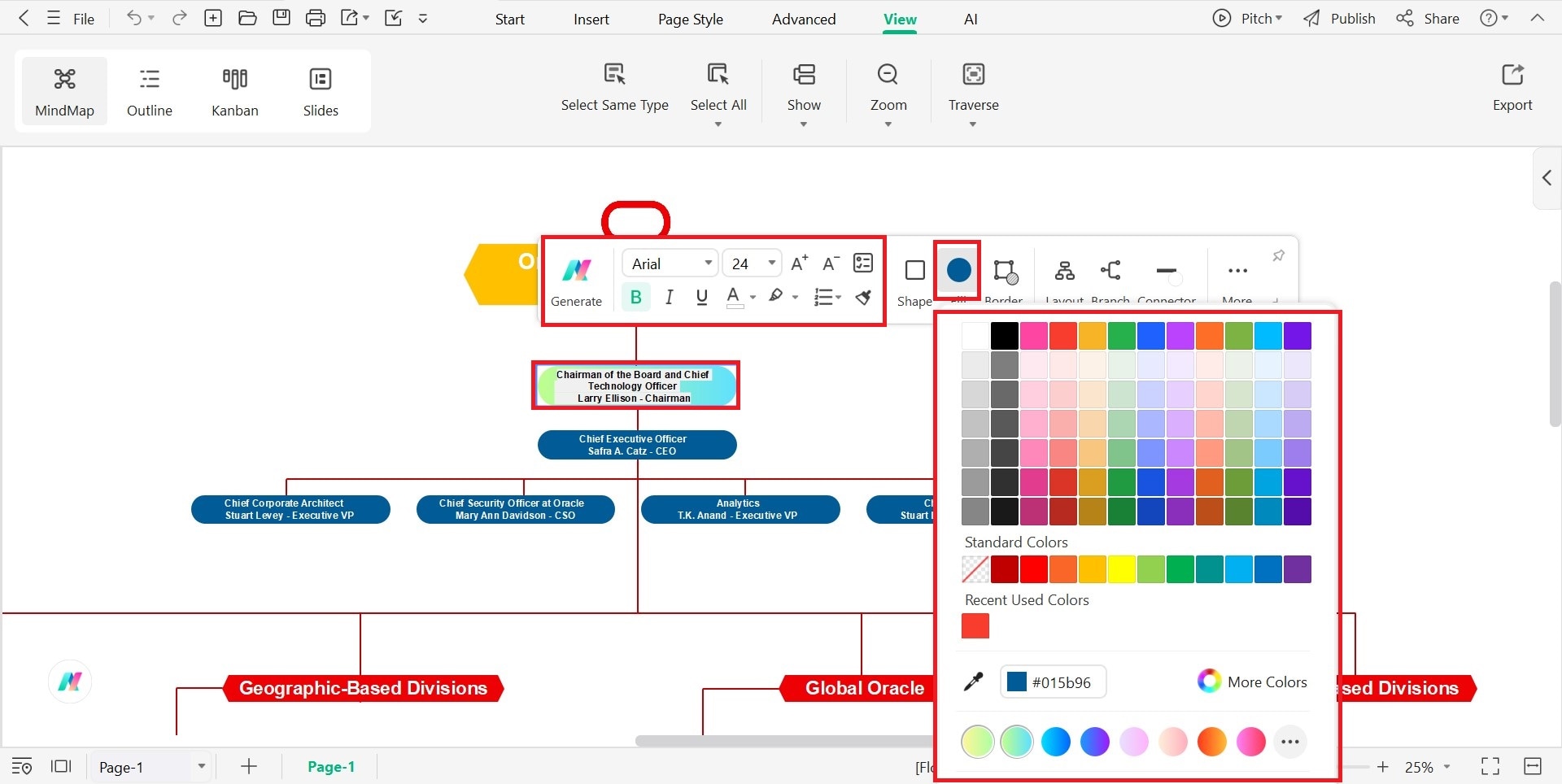This screenshot has width=1562, height=784.
Task: Add a new page with plus button
Action: (x=249, y=766)
